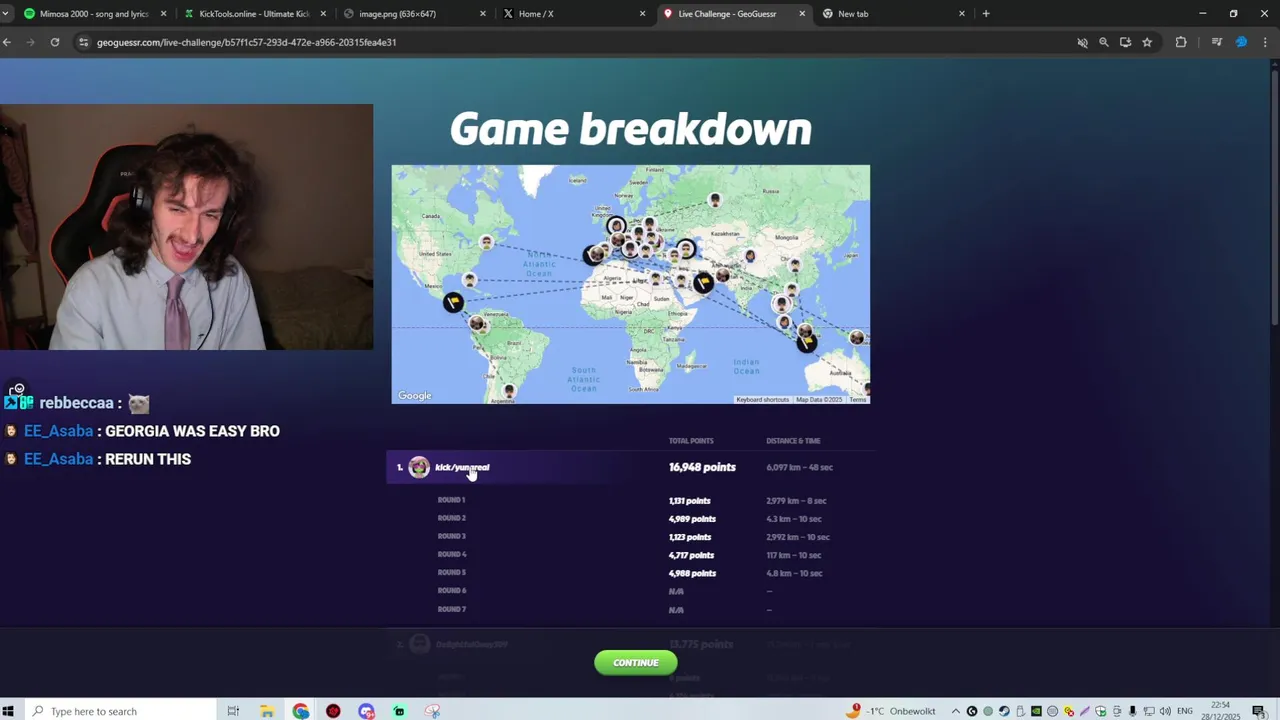
Task: Click the ROUND 2 row label
Action: [451, 518]
